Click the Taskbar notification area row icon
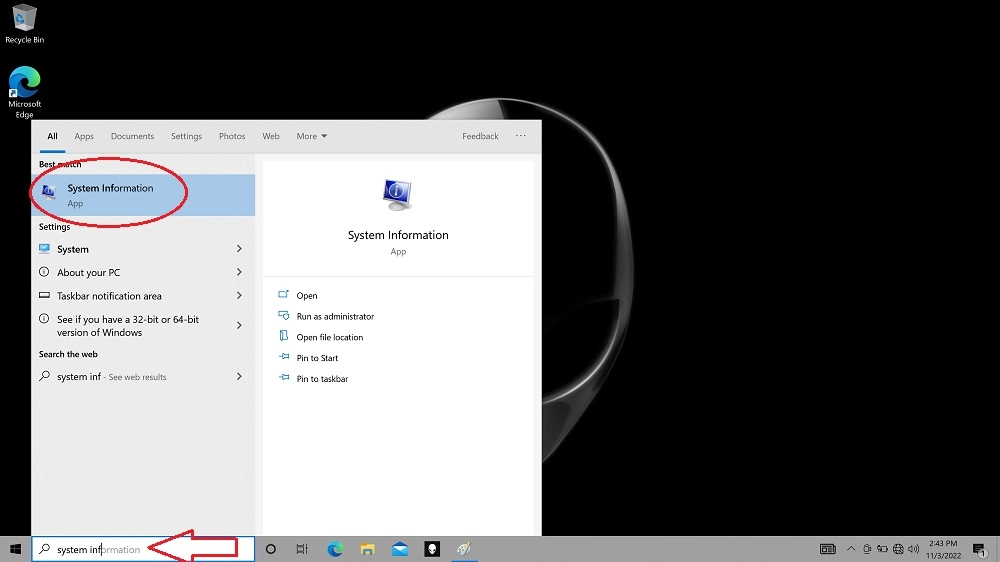The width and height of the screenshot is (1000, 562). pos(44,295)
